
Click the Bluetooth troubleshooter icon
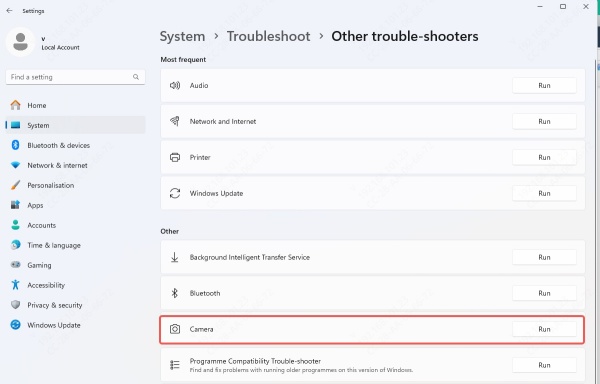pos(174,293)
